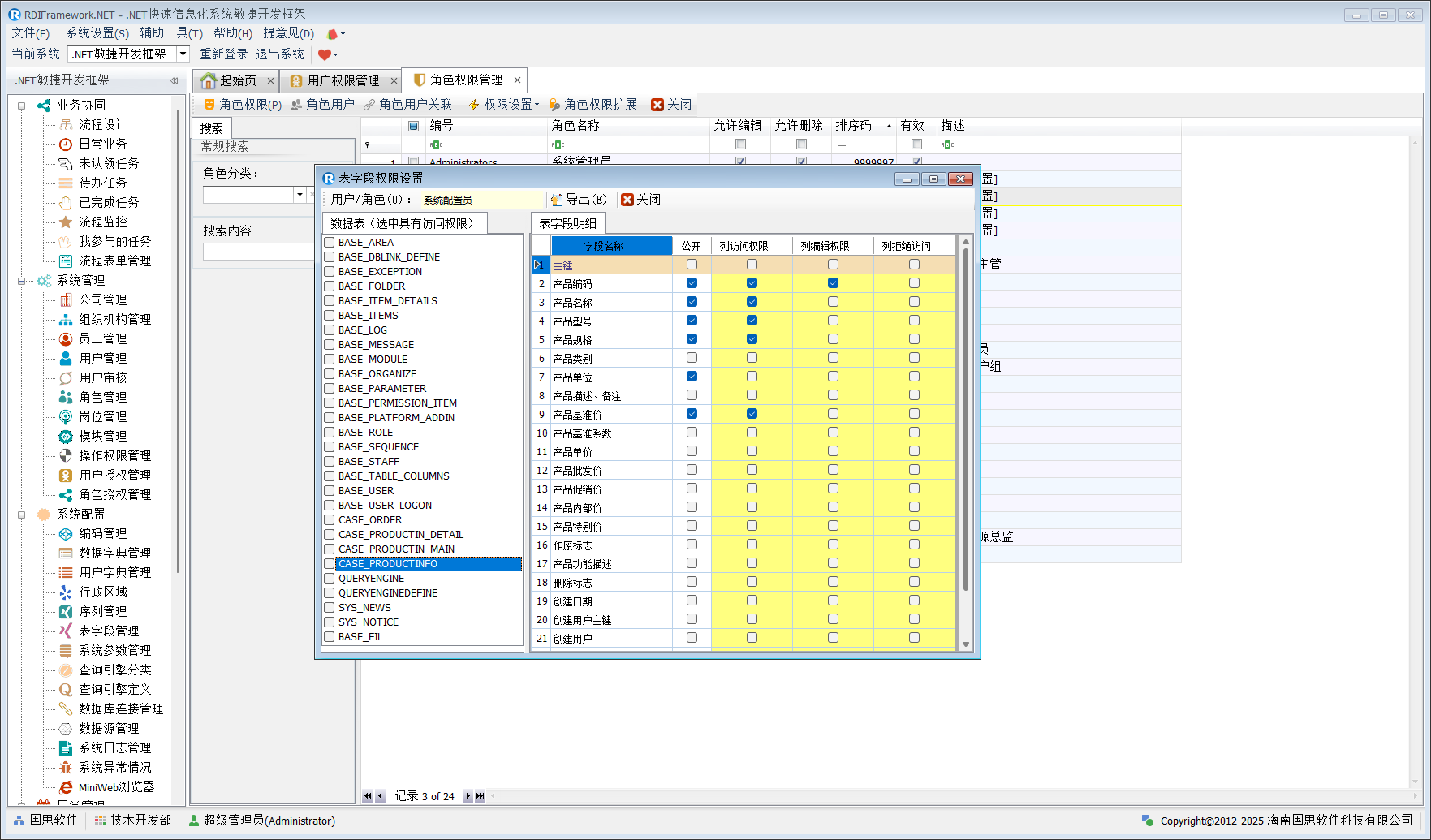
Task: Click the 角色管理 people icon
Action: coord(66,397)
